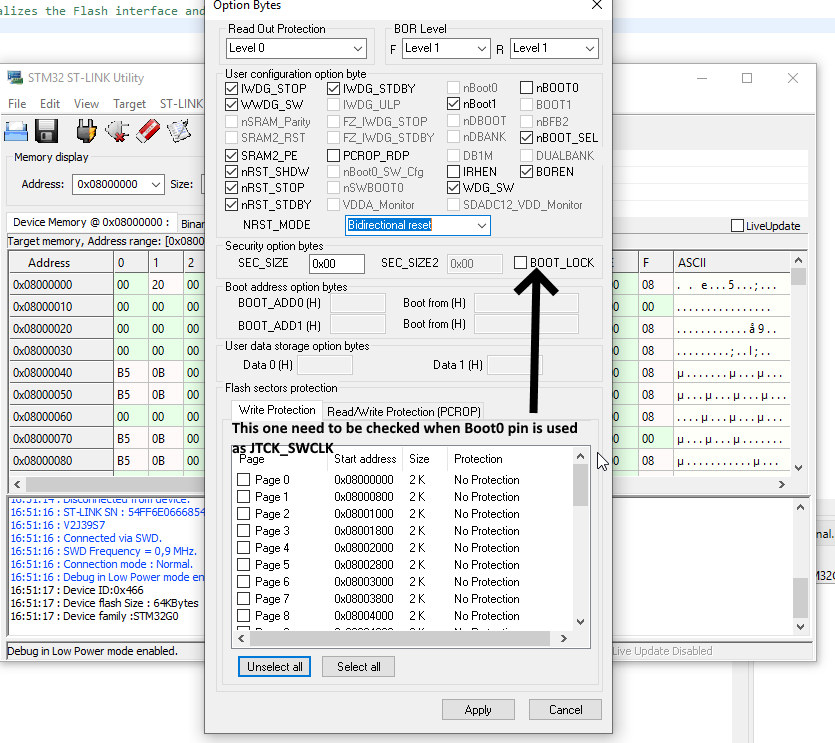Open the ST-LINK menu
835x743 pixels.
[181, 104]
